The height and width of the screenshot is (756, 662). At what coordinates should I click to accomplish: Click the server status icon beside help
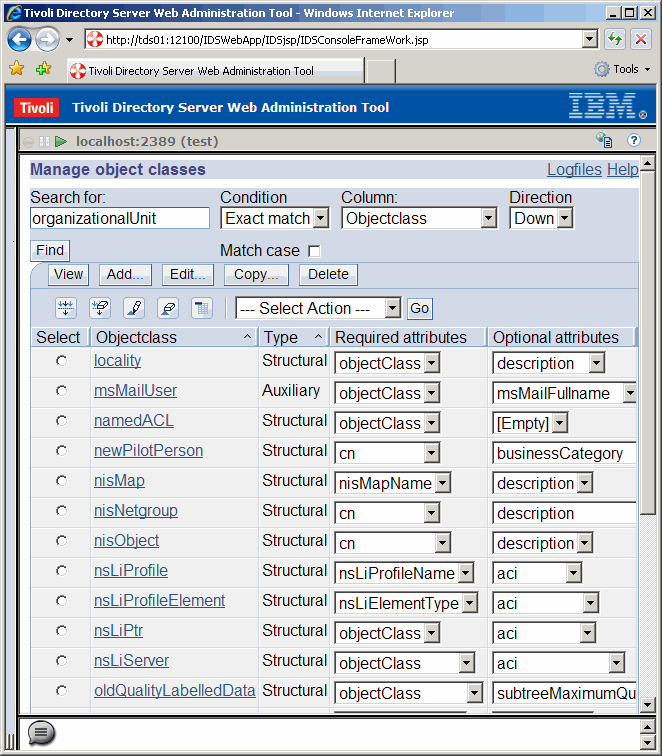pos(604,141)
